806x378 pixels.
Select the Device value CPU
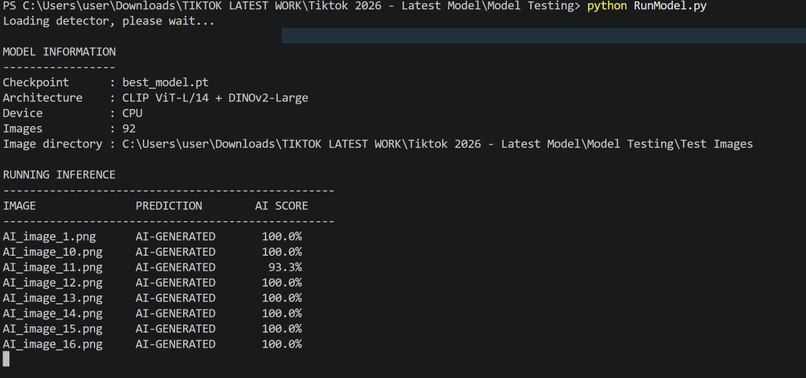pos(132,113)
